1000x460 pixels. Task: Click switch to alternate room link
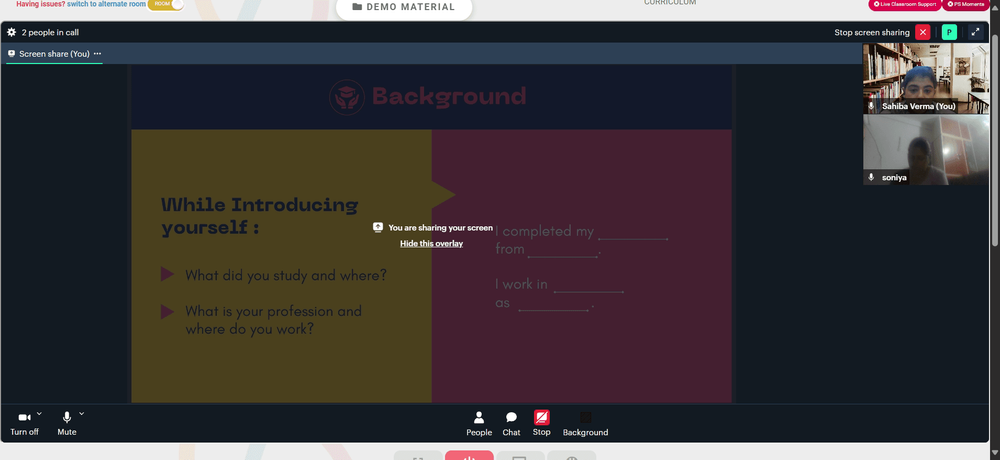pyautogui.click(x=105, y=3)
